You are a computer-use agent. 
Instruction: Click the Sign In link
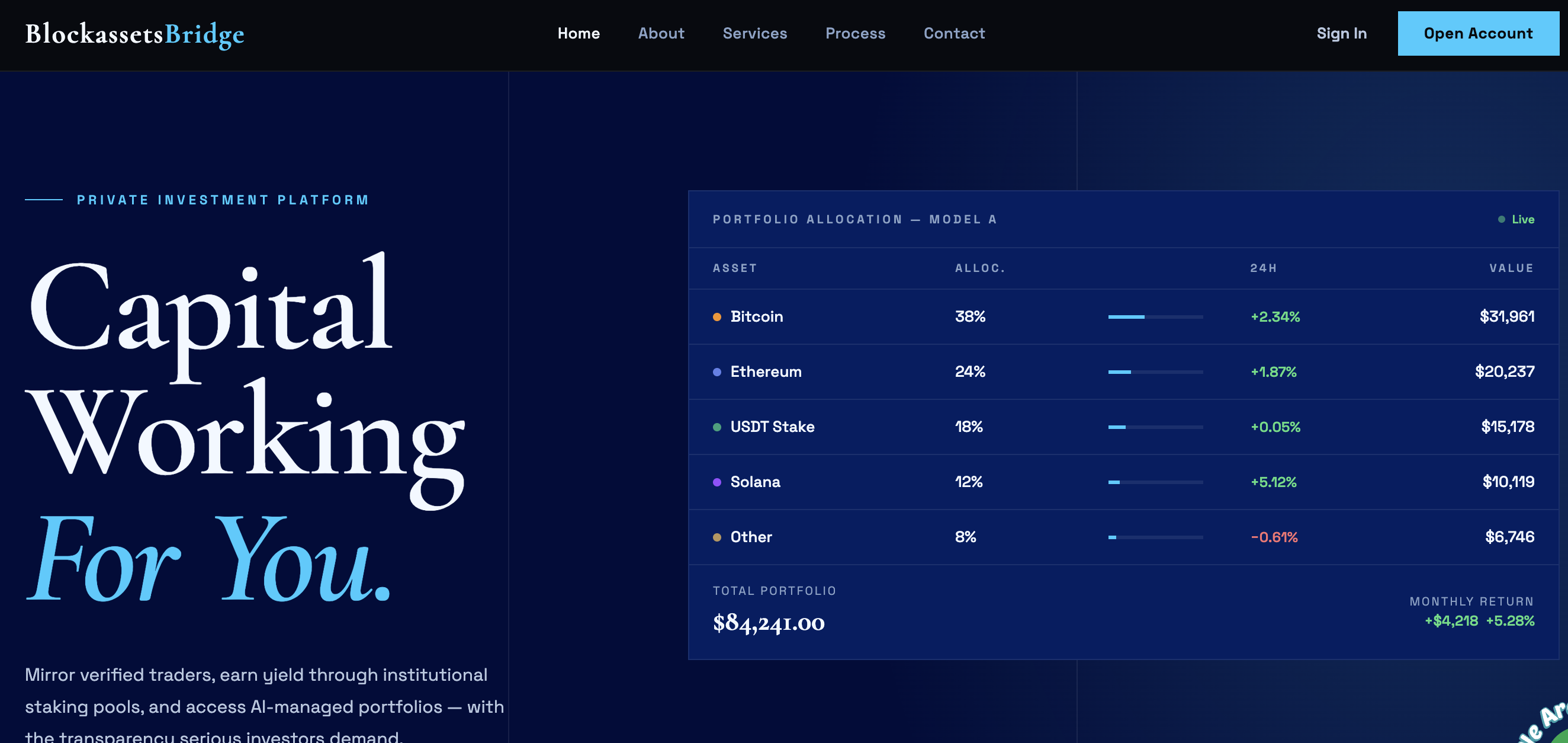coord(1342,34)
